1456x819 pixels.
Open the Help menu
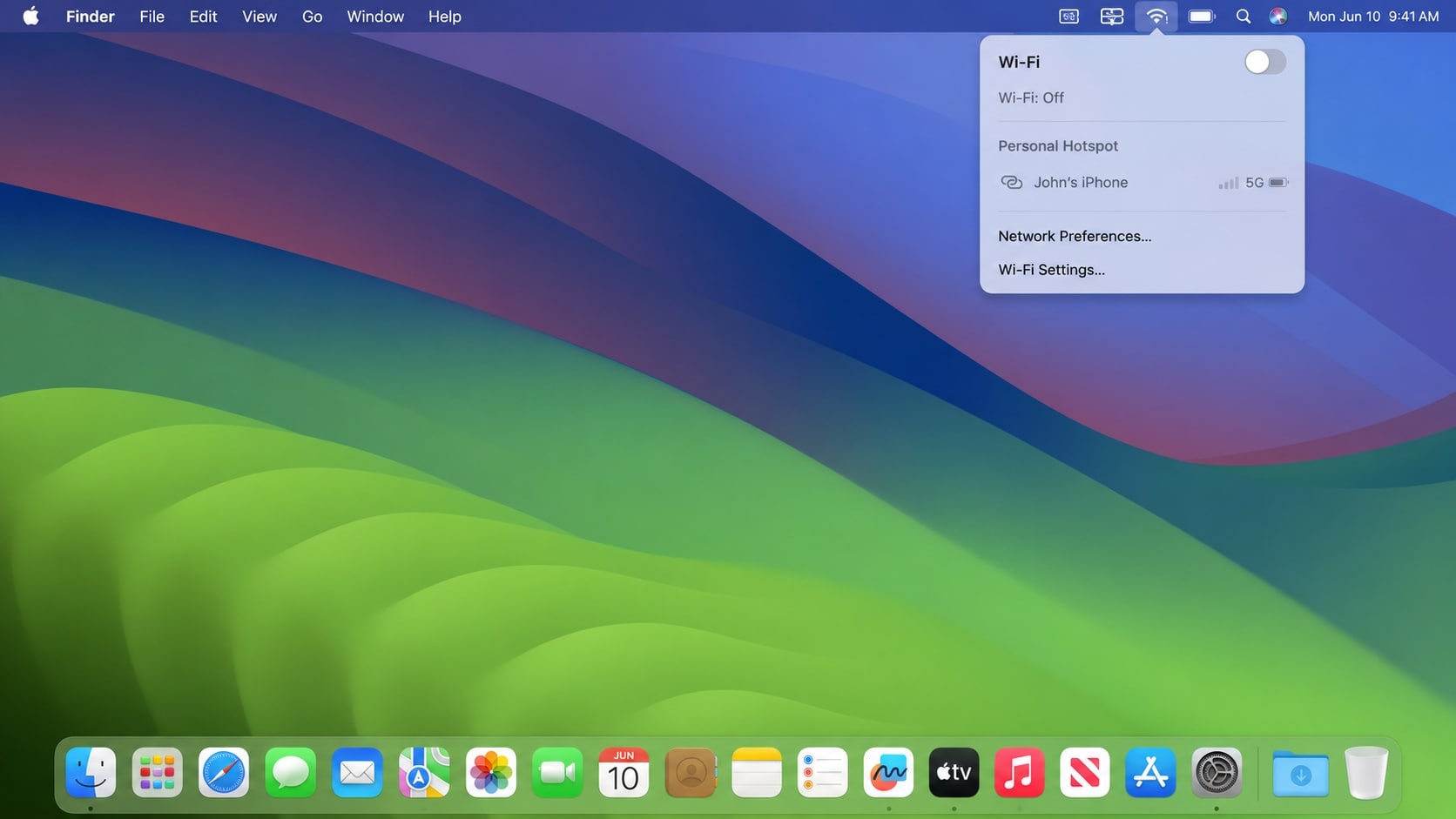(444, 17)
